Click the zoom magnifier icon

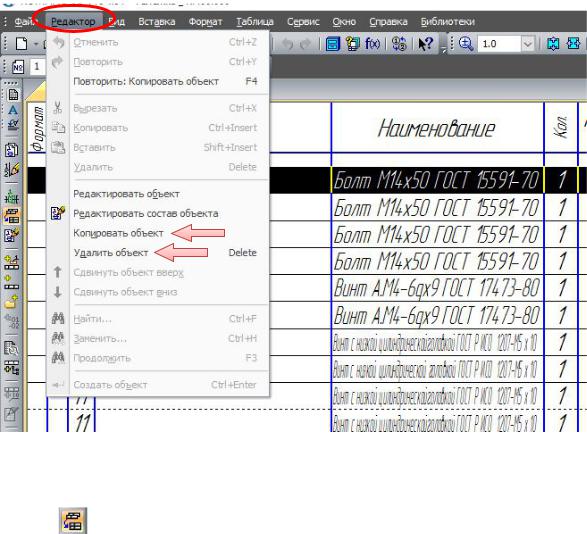coord(466,44)
